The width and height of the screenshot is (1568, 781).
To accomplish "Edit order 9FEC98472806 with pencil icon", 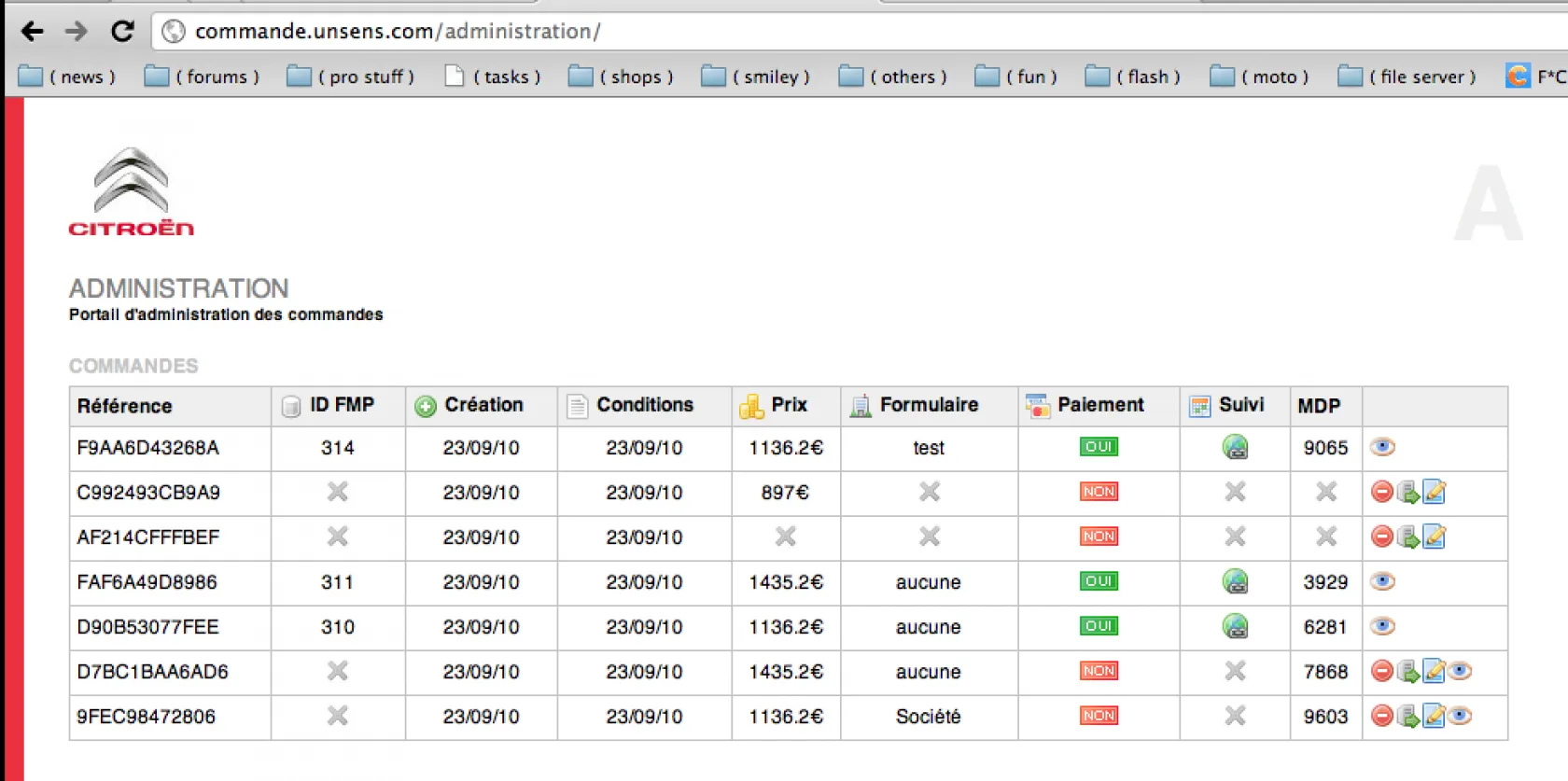I will (1435, 716).
